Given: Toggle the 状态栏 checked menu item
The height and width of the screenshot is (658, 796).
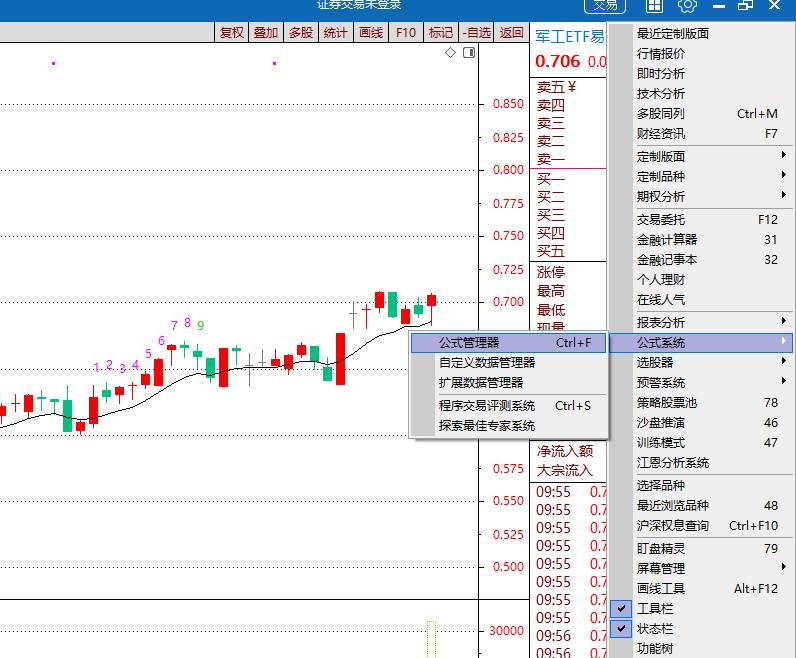Looking at the screenshot, I should pyautogui.click(x=701, y=629).
